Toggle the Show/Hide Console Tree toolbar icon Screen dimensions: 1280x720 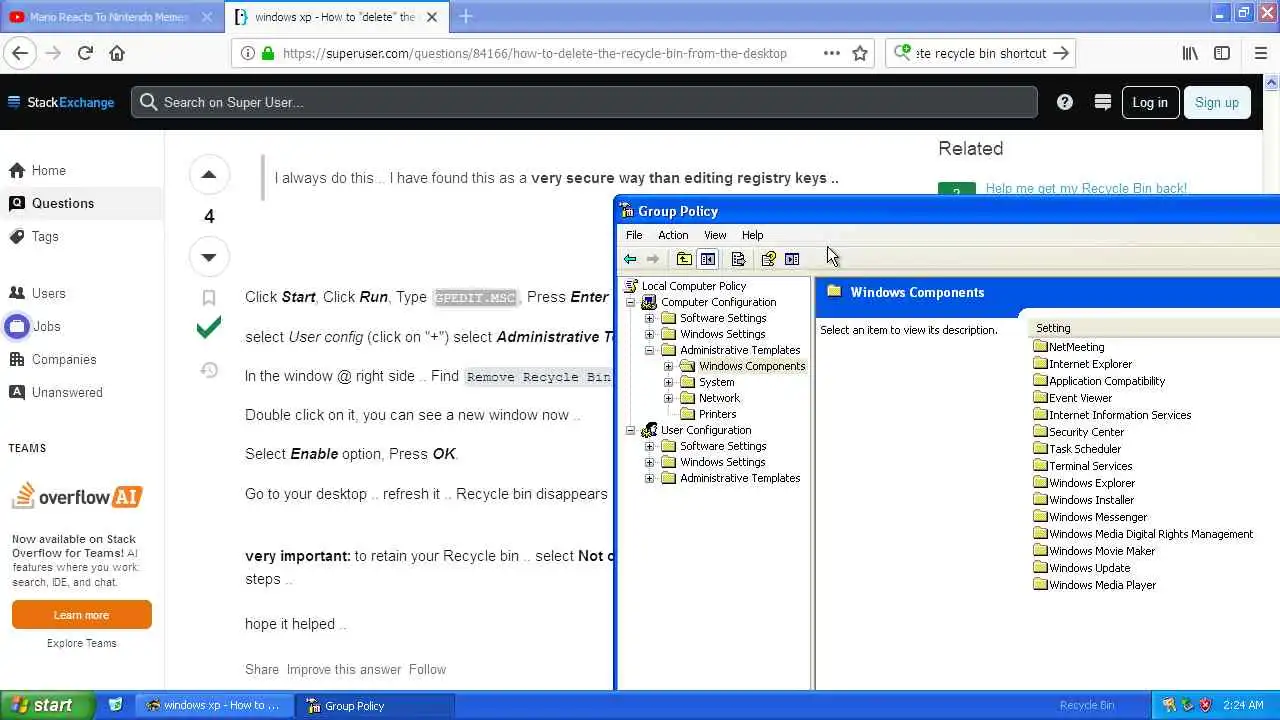708,259
